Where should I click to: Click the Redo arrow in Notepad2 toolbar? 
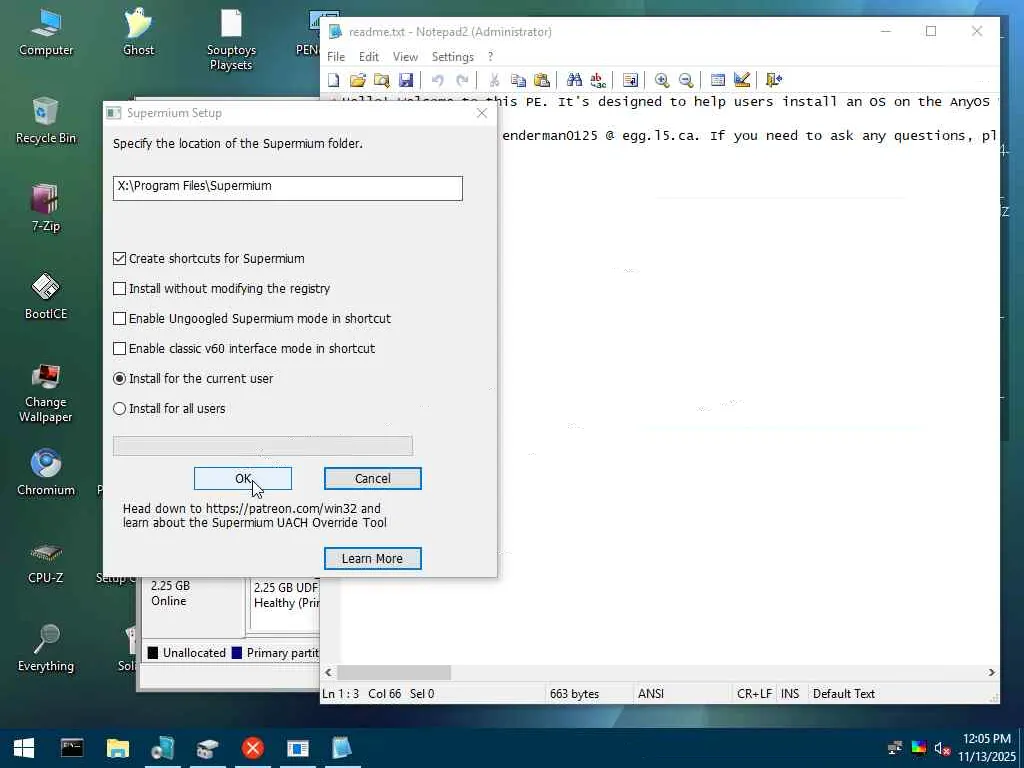(x=462, y=80)
